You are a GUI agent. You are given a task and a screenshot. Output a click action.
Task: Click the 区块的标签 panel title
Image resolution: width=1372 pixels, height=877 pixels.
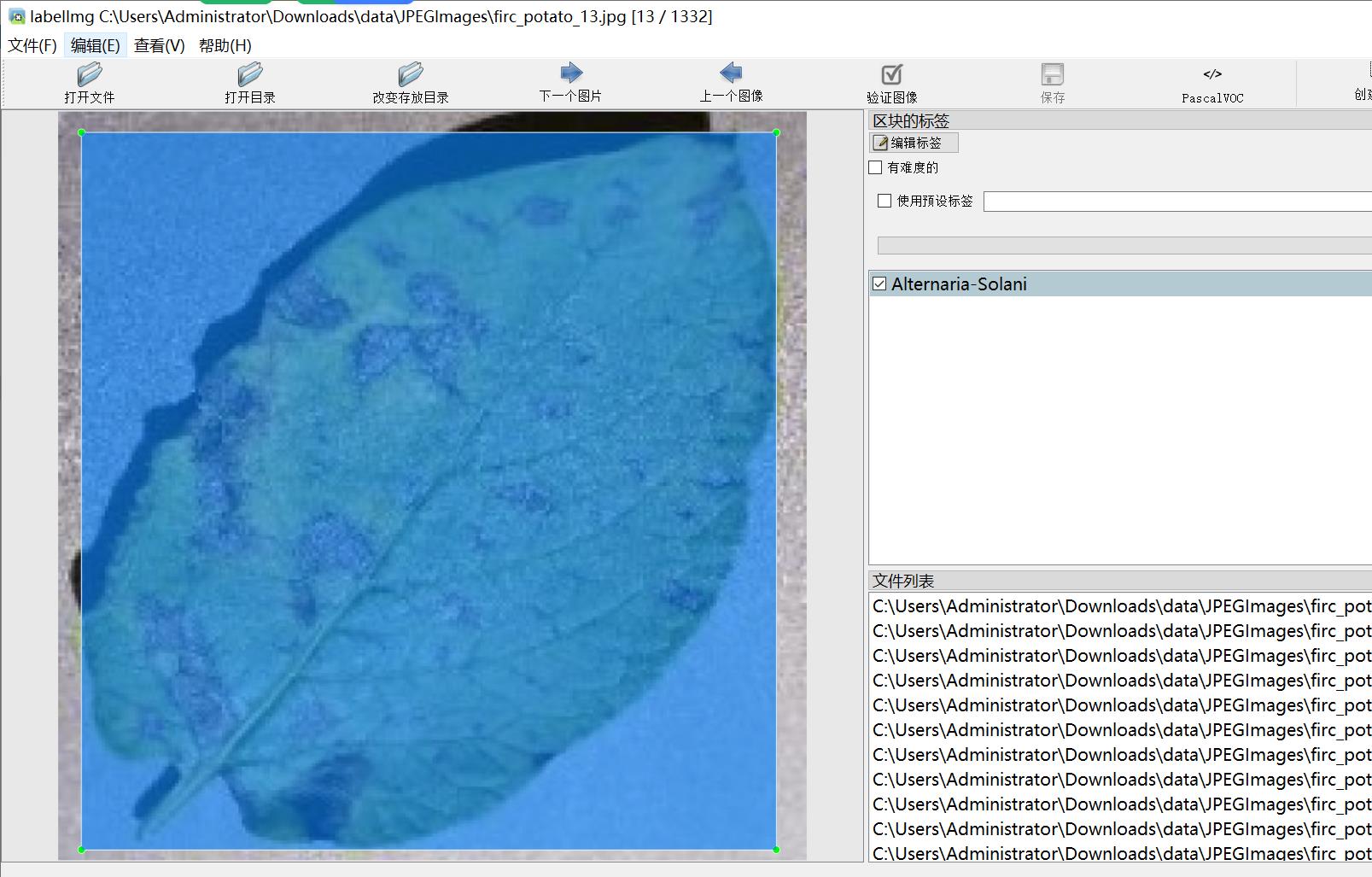point(911,120)
